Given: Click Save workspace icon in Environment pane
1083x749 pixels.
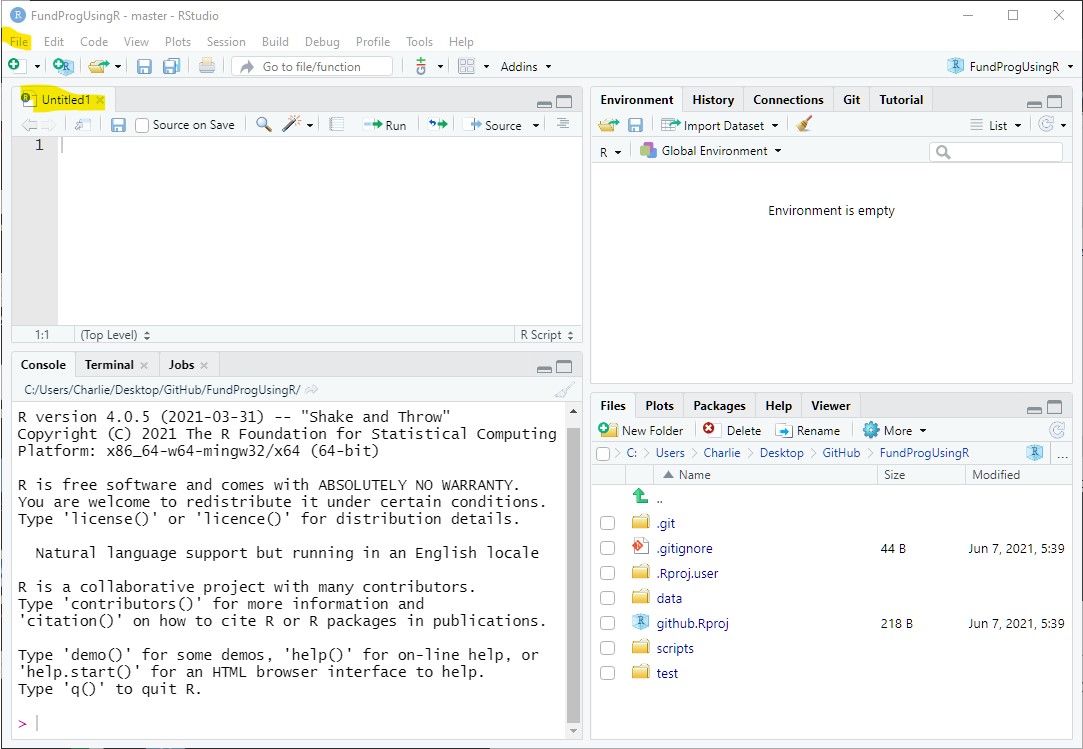Looking at the screenshot, I should coord(635,125).
